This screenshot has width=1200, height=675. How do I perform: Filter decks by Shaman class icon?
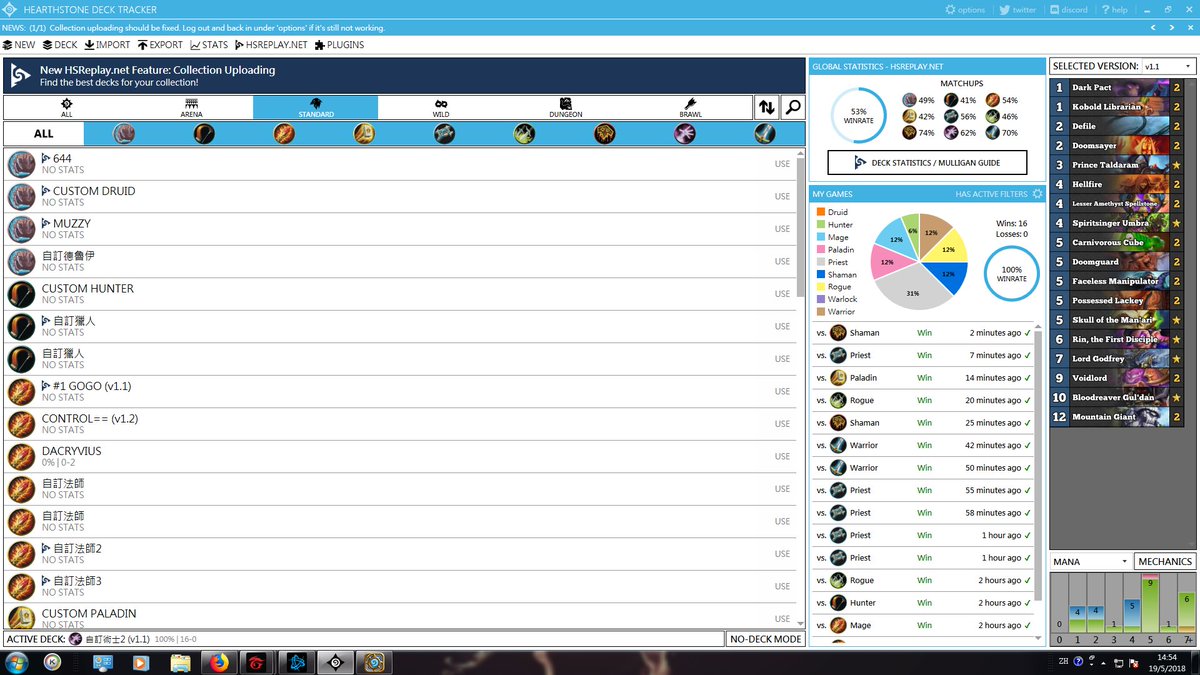pos(604,133)
